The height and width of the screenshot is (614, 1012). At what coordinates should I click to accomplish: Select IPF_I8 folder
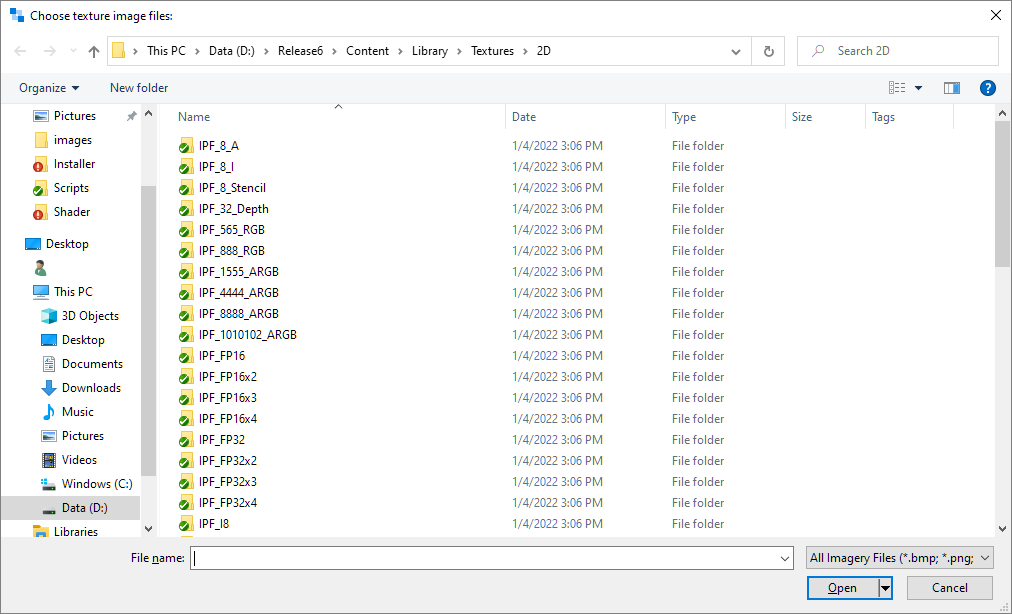pyautogui.click(x=214, y=524)
